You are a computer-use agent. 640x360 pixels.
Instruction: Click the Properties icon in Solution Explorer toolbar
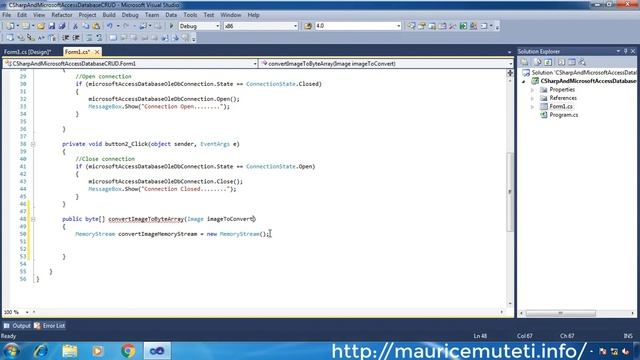(x=524, y=62)
